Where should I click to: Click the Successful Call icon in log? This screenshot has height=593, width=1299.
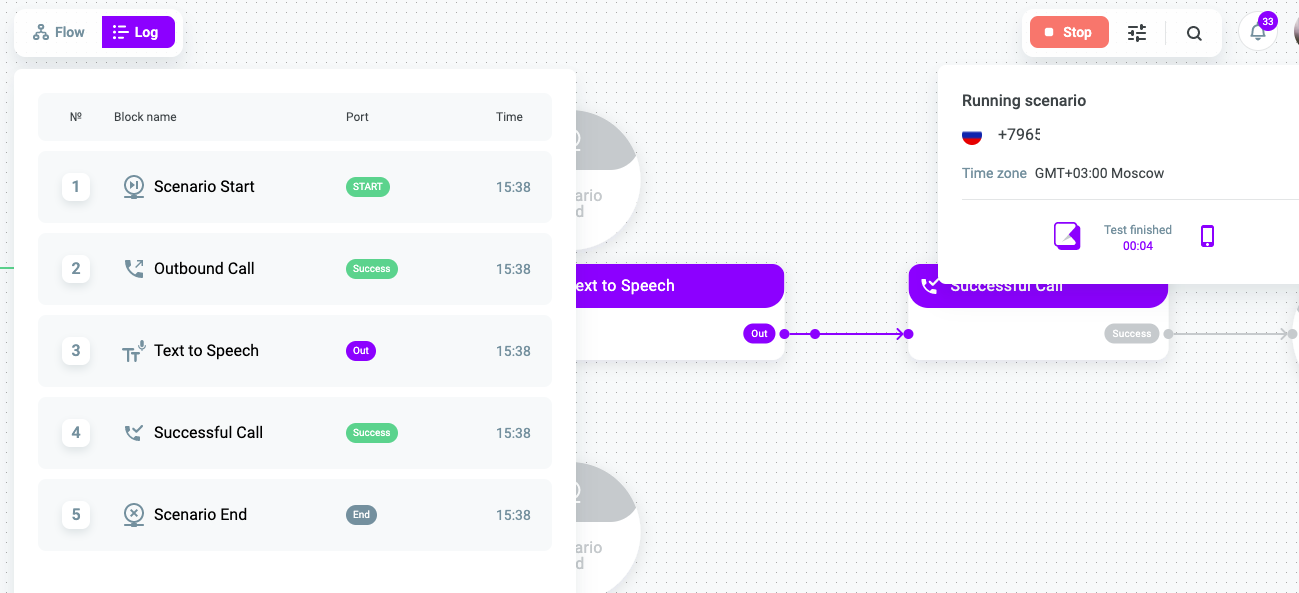[x=134, y=433]
